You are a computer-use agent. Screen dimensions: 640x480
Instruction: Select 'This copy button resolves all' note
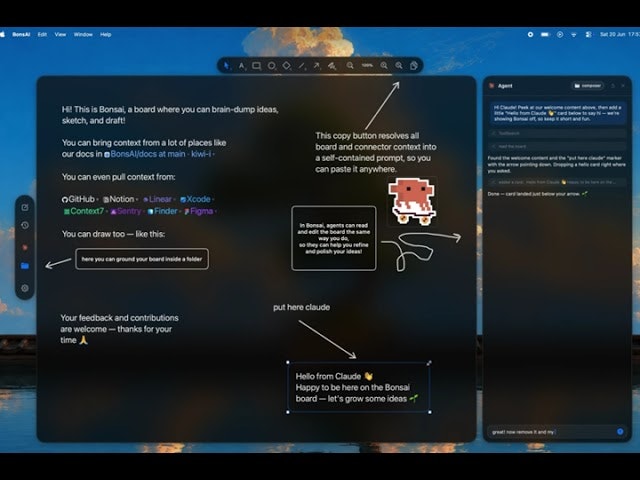pyautogui.click(x=376, y=152)
